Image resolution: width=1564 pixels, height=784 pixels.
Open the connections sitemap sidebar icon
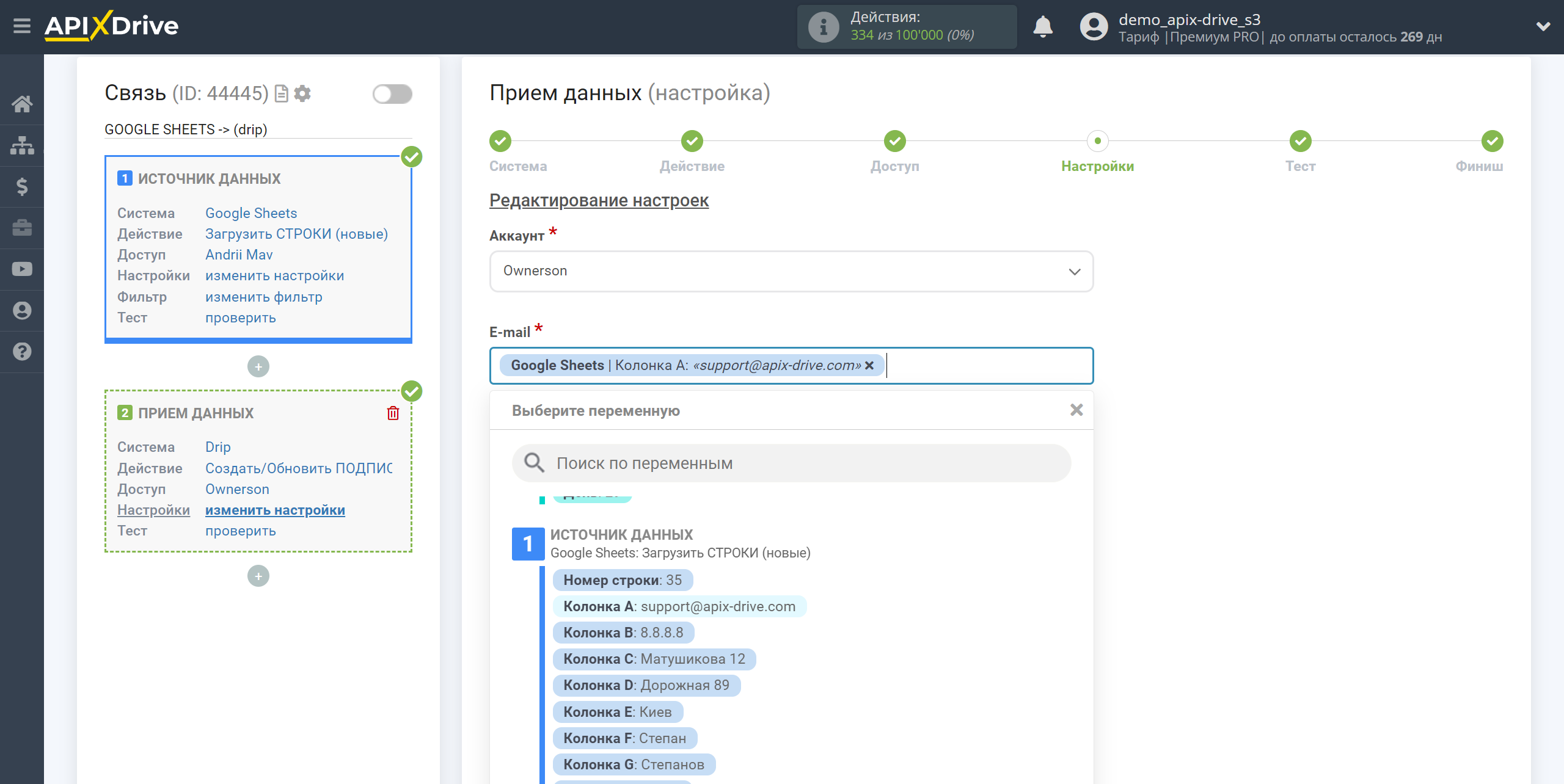(22, 145)
